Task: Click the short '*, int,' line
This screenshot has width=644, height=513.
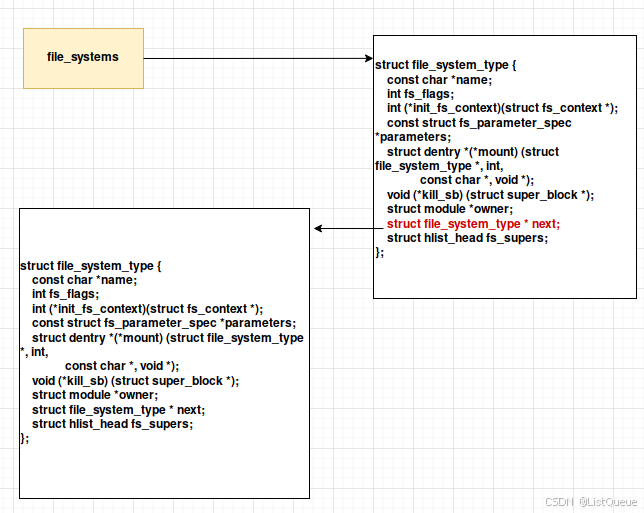Action: (34, 352)
